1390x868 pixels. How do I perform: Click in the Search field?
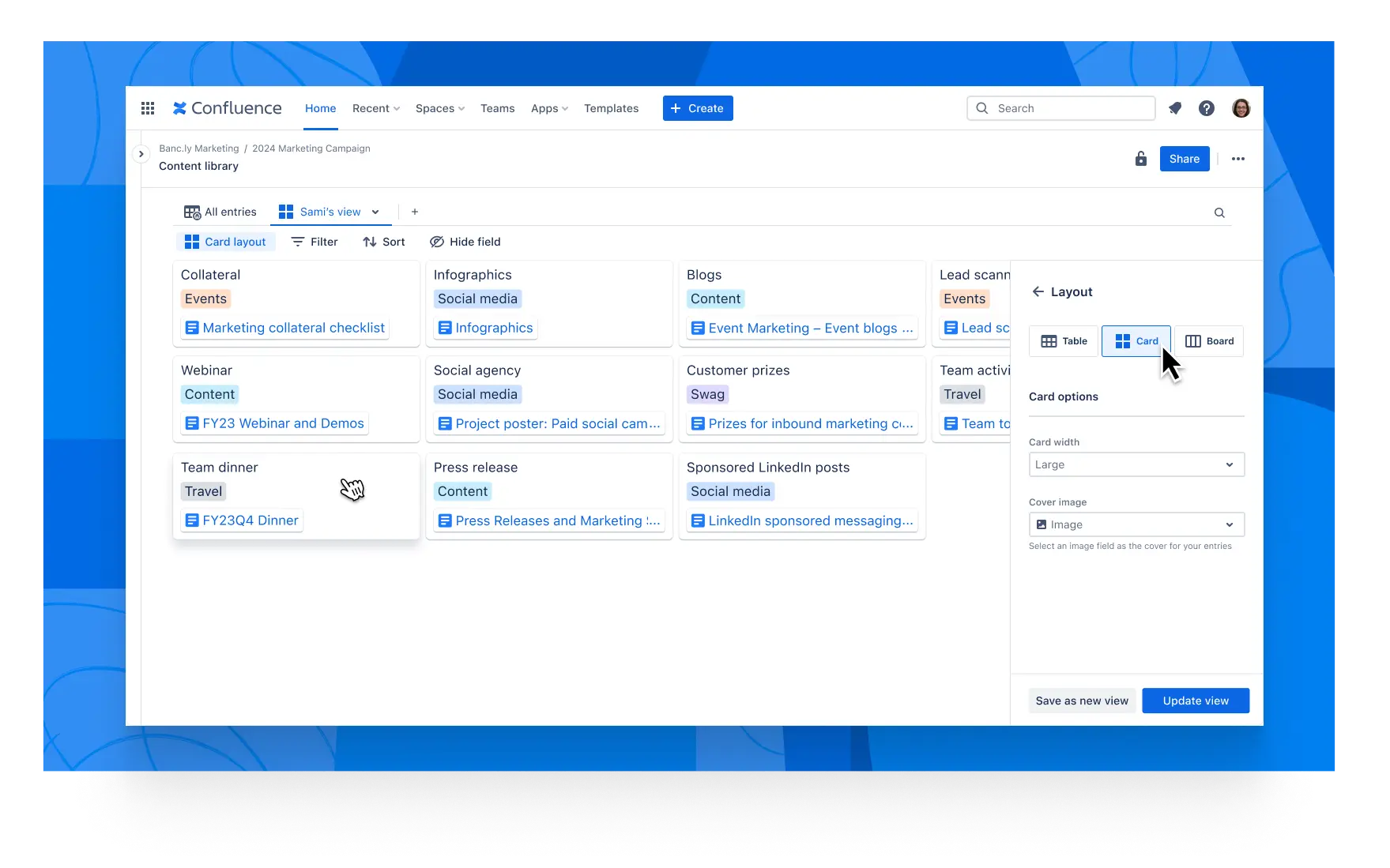click(1061, 108)
